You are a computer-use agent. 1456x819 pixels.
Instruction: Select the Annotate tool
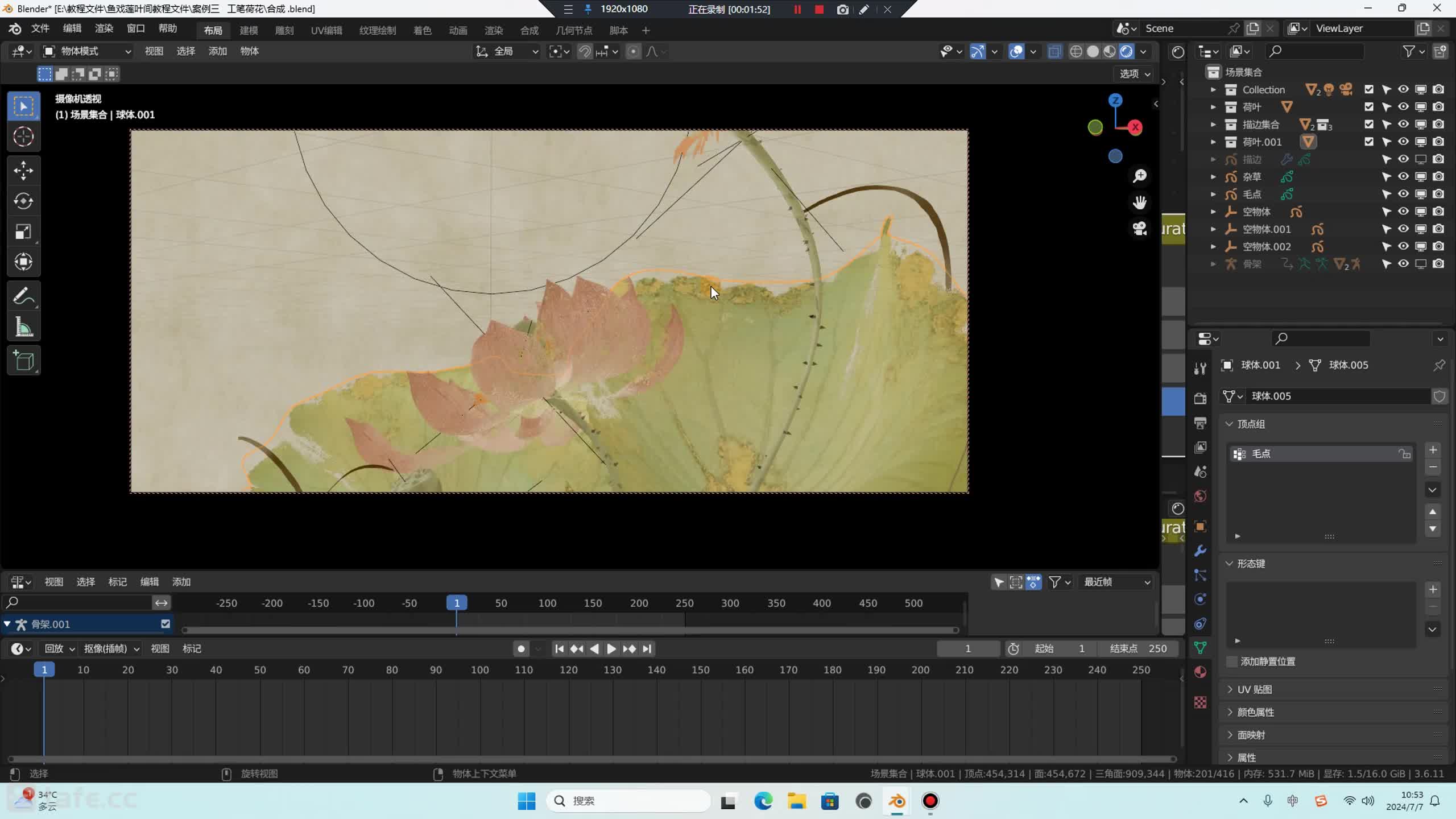[23, 296]
